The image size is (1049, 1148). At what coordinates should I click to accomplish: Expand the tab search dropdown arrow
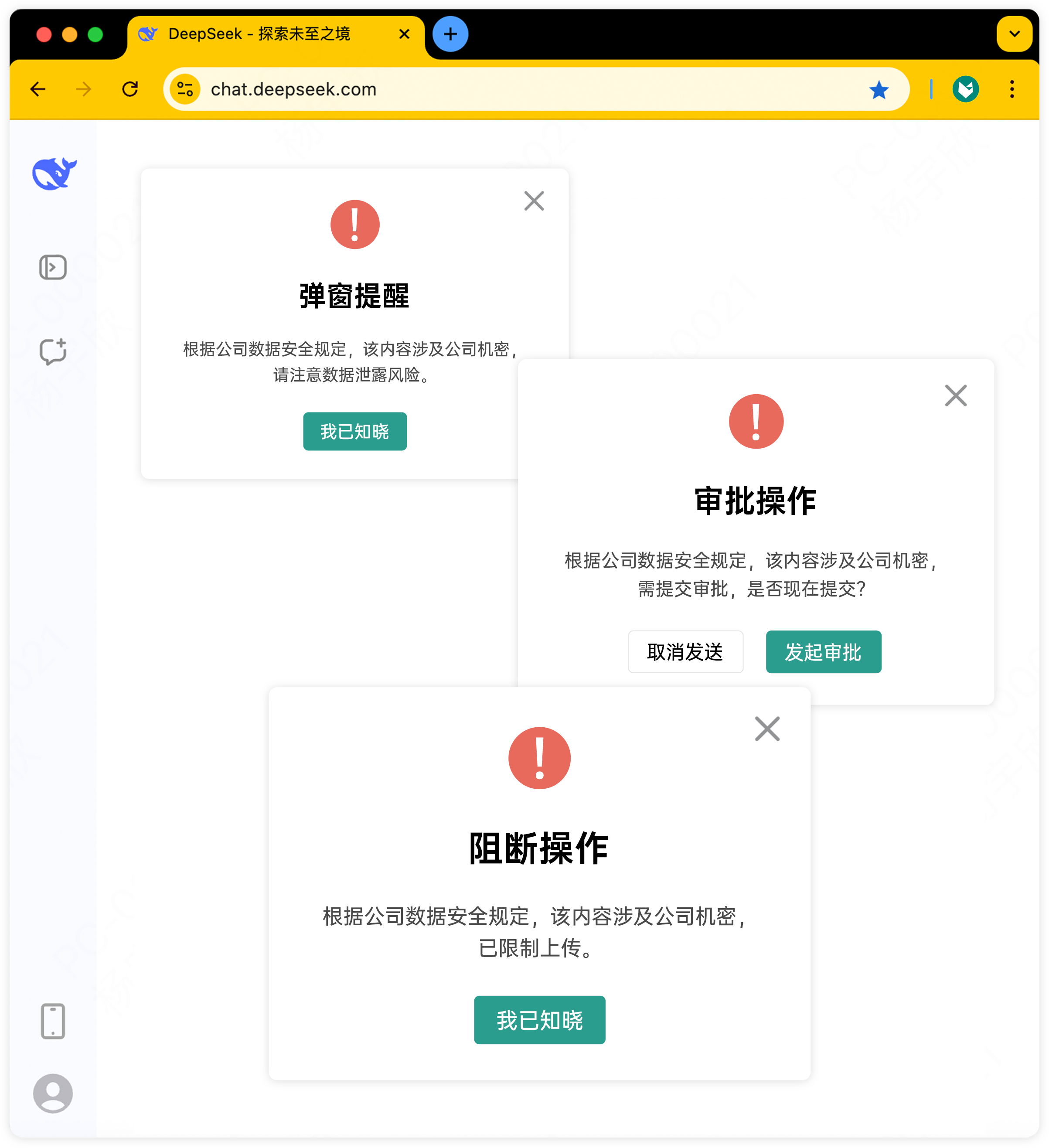pyautogui.click(x=1014, y=34)
